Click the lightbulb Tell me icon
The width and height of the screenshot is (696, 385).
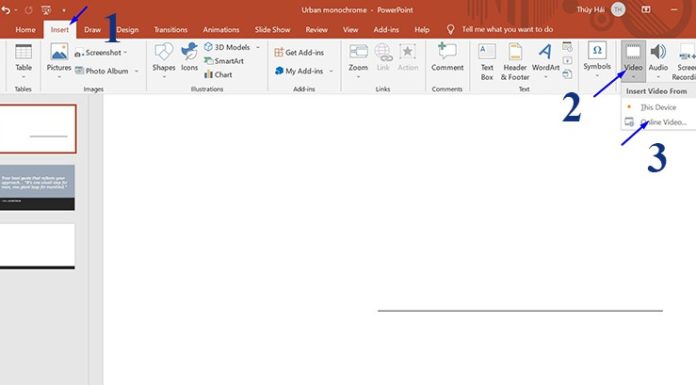pyautogui.click(x=450, y=29)
